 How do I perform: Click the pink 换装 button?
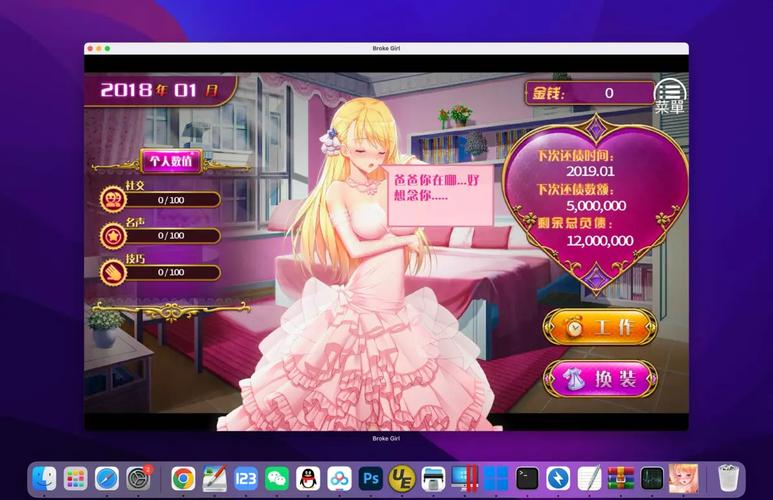(x=600, y=379)
